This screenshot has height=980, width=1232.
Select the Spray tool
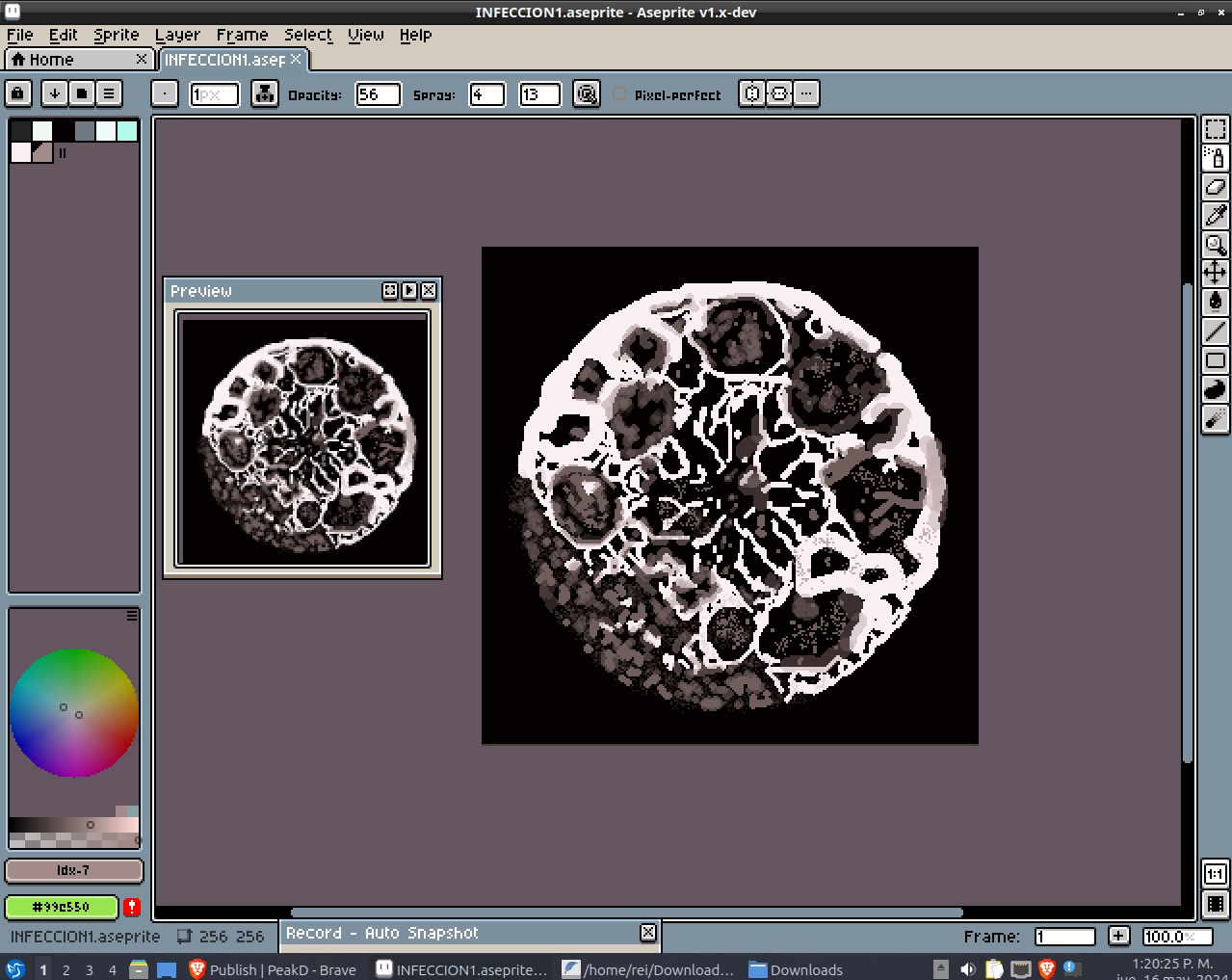click(x=1216, y=158)
